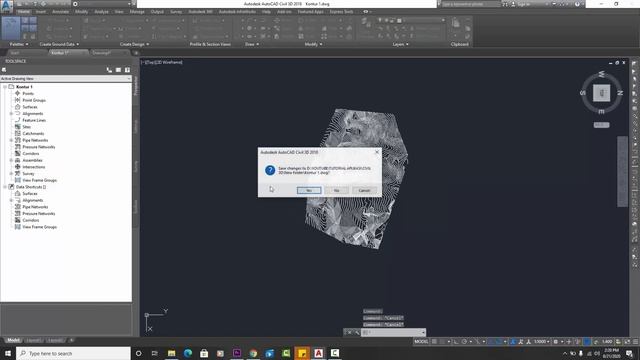Open the WCS dropdown below the ViewCube

click(601, 125)
